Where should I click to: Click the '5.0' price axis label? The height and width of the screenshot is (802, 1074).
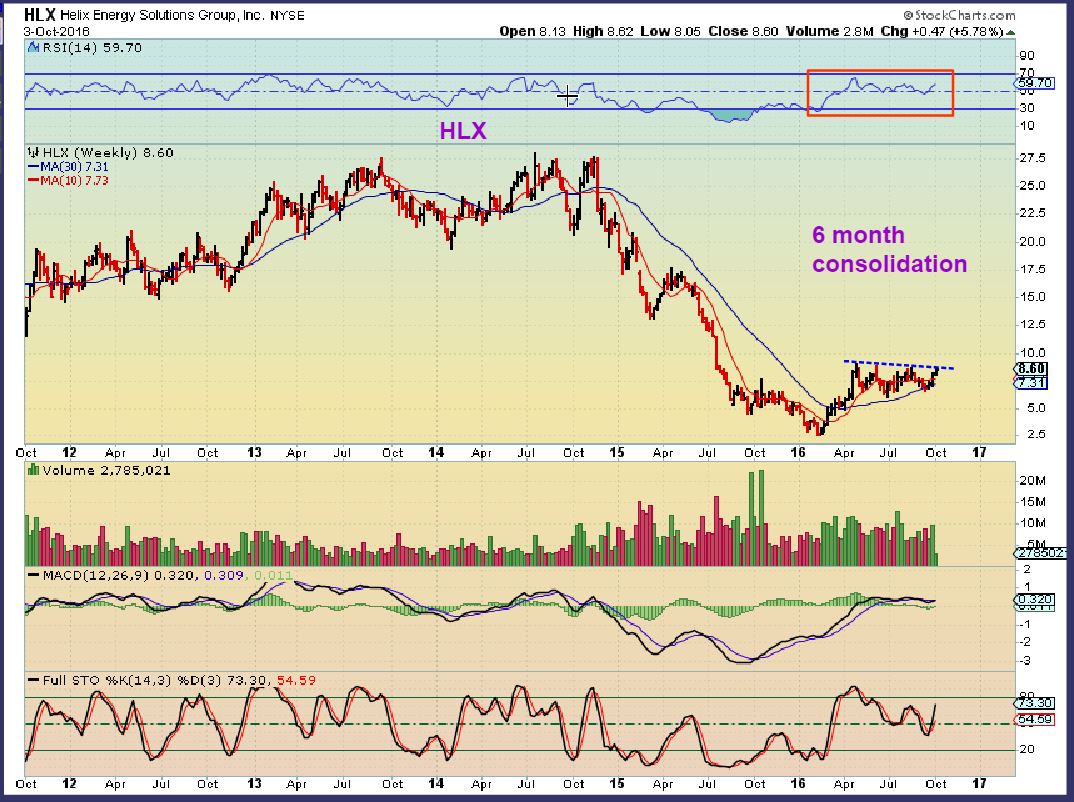coord(1036,408)
